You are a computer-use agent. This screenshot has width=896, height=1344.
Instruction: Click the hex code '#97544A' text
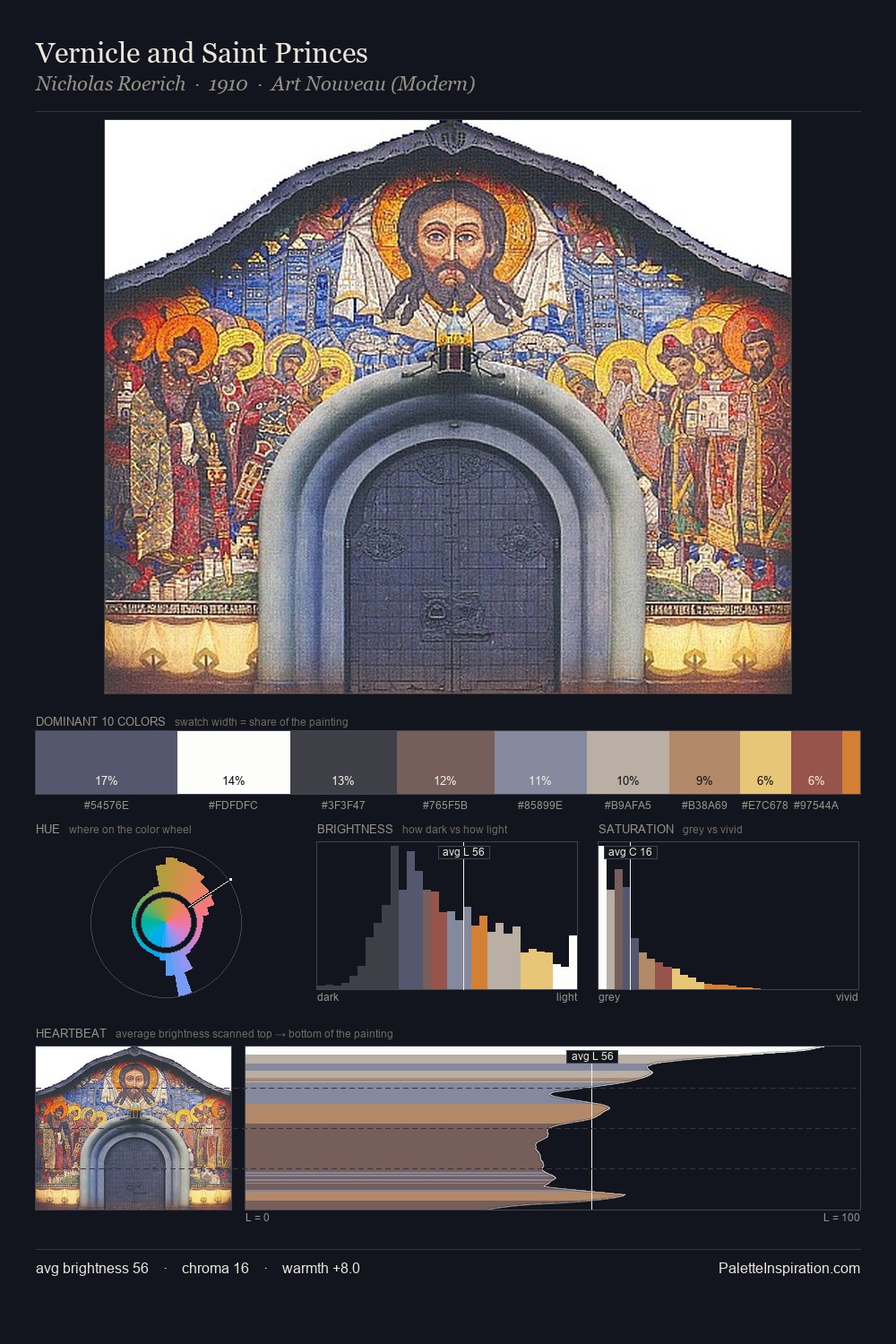pos(816,806)
